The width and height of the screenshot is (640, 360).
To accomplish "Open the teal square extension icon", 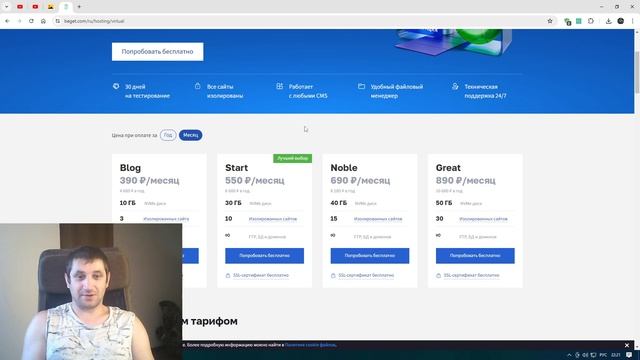I will click(x=579, y=21).
